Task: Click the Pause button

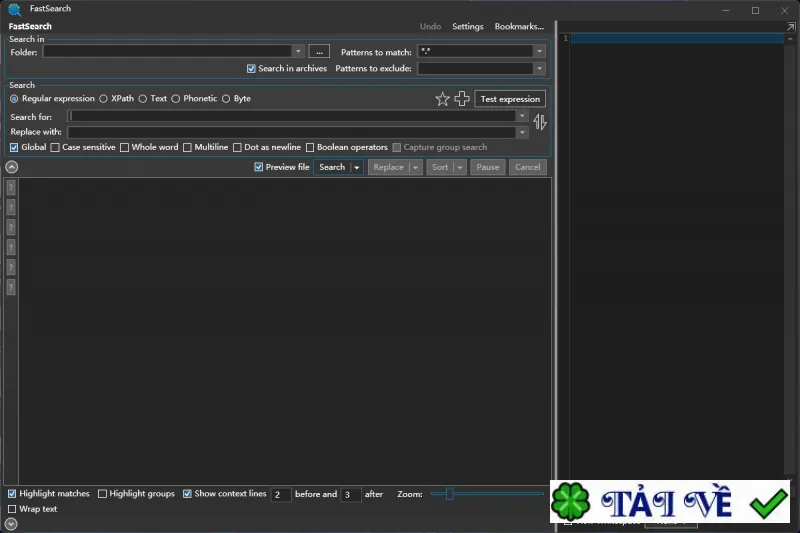Action: 488,167
